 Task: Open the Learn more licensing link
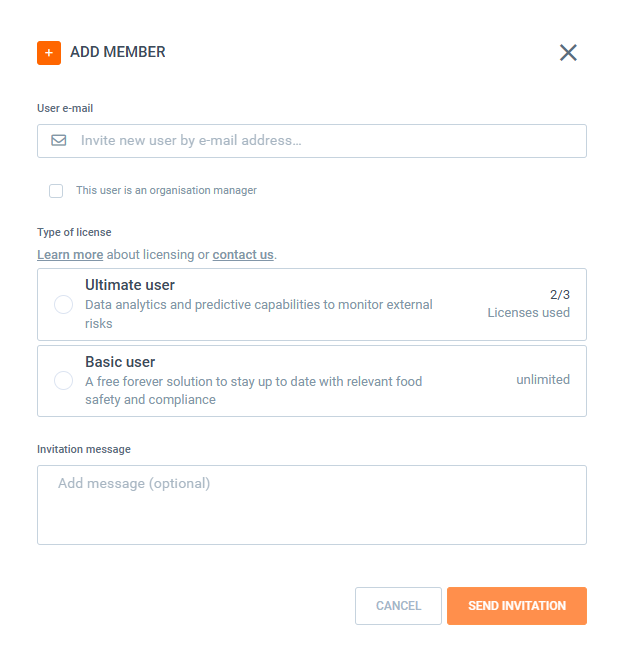(70, 255)
